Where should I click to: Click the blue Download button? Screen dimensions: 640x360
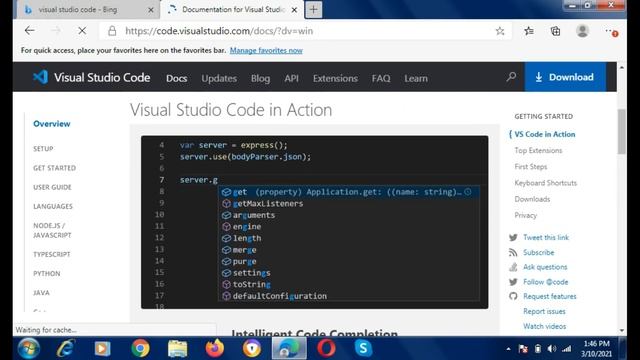point(565,77)
